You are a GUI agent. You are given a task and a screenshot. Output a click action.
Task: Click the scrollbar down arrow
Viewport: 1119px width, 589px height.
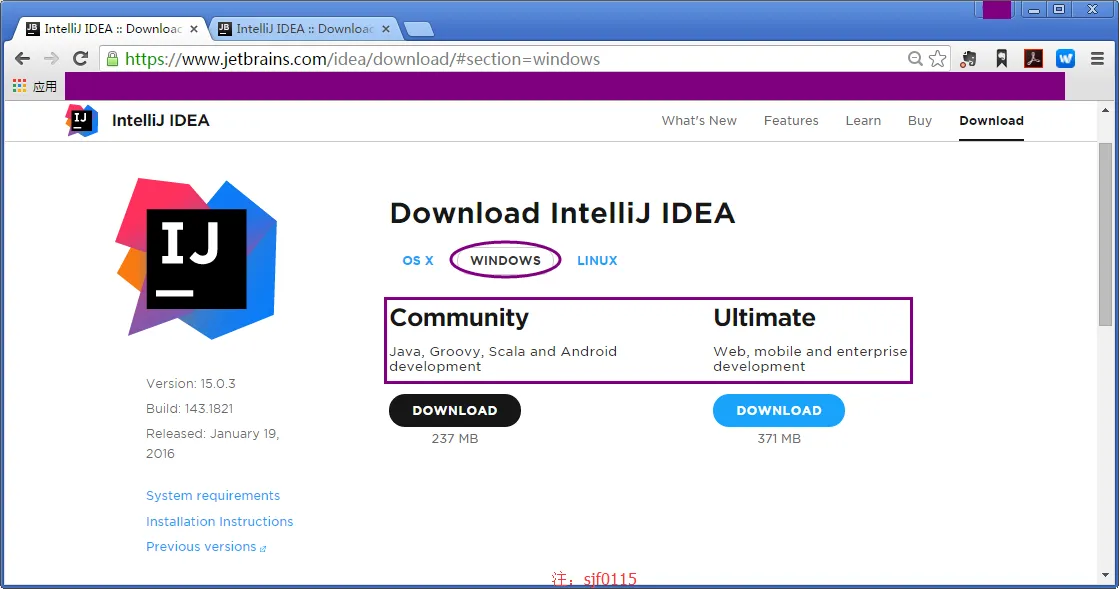click(1105, 575)
